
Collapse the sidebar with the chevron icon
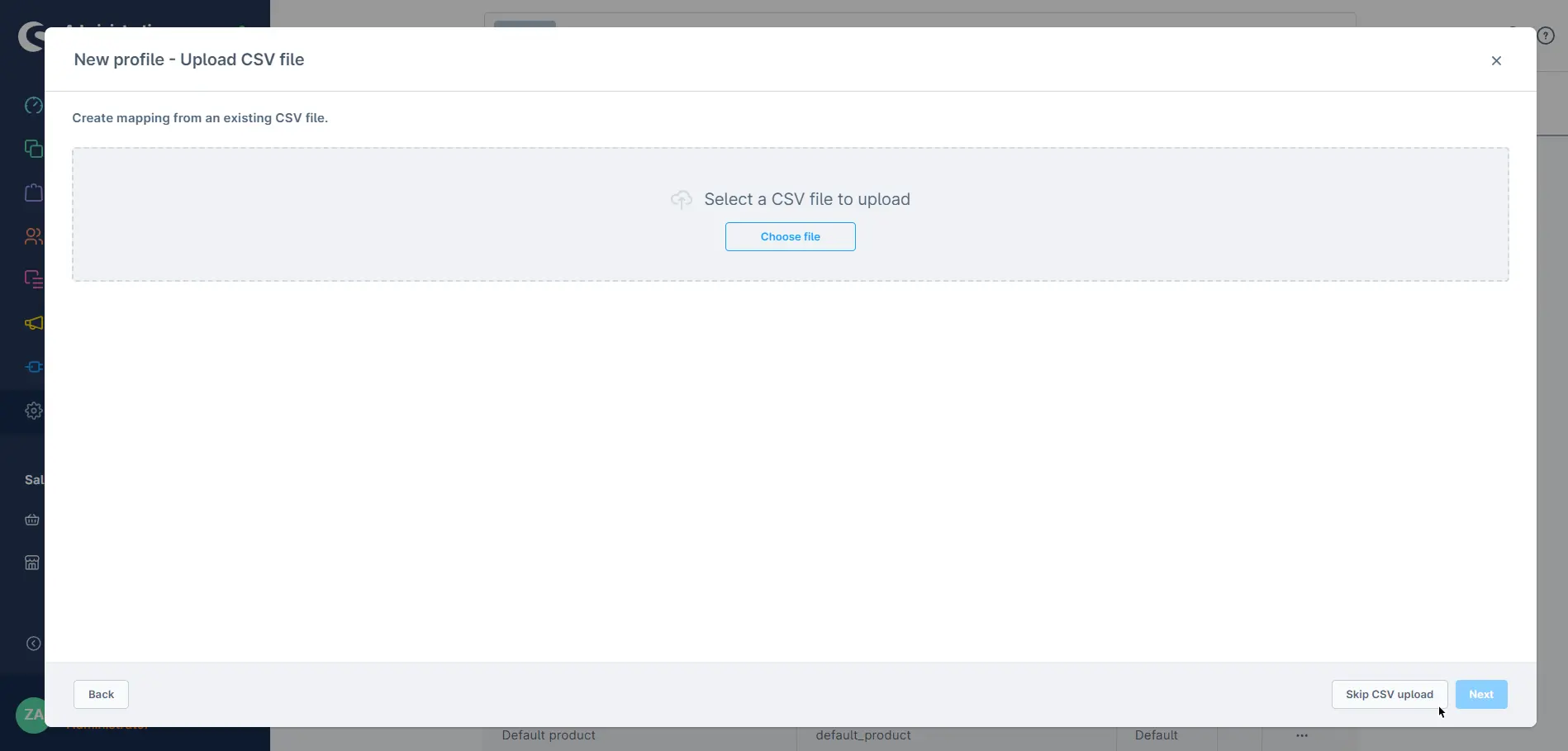tap(33, 644)
